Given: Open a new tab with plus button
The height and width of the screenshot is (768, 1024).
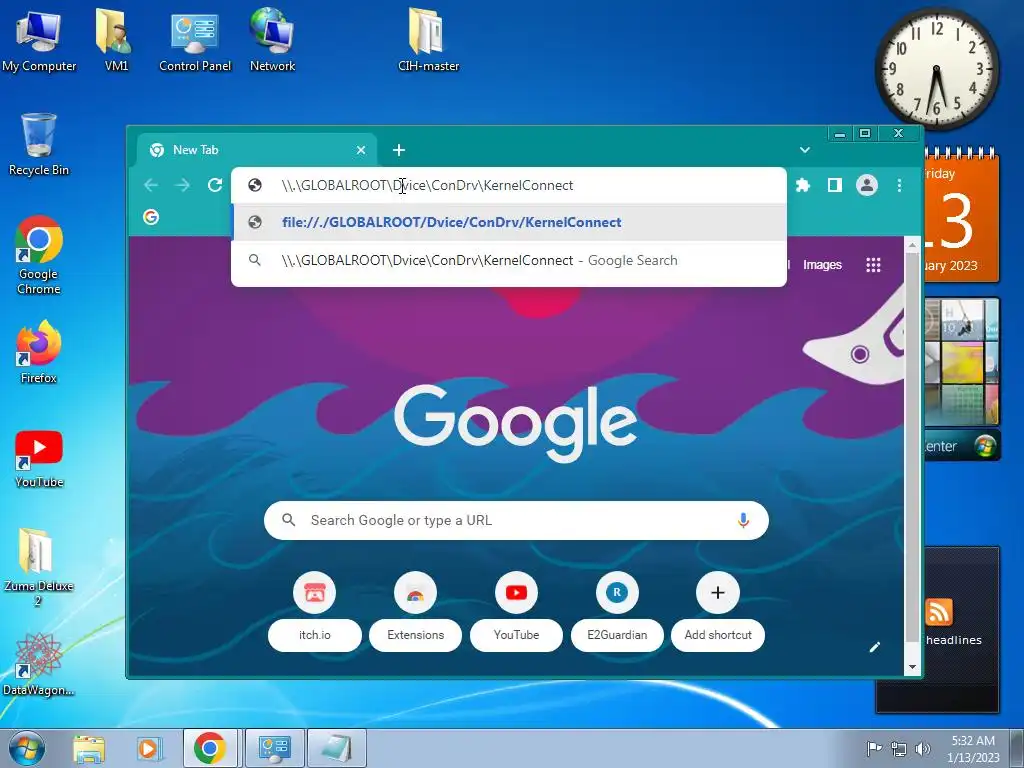Looking at the screenshot, I should [398, 150].
